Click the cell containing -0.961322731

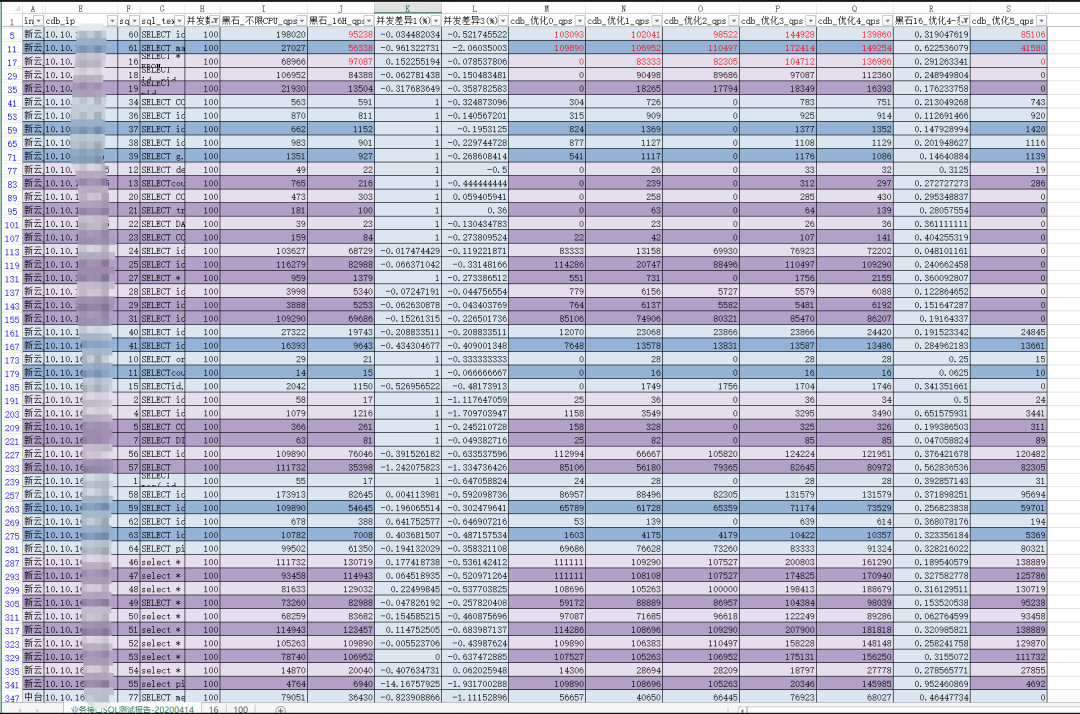(408, 48)
